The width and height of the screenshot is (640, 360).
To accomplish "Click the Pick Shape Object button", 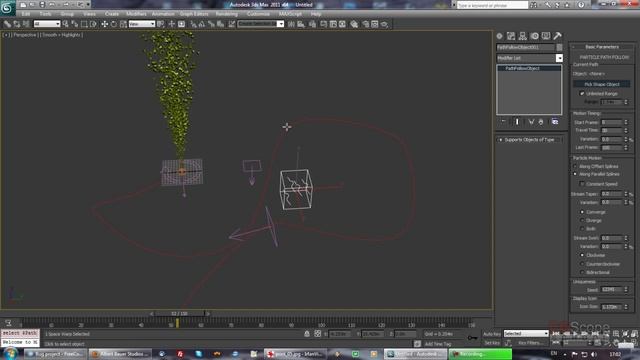I will tap(602, 84).
